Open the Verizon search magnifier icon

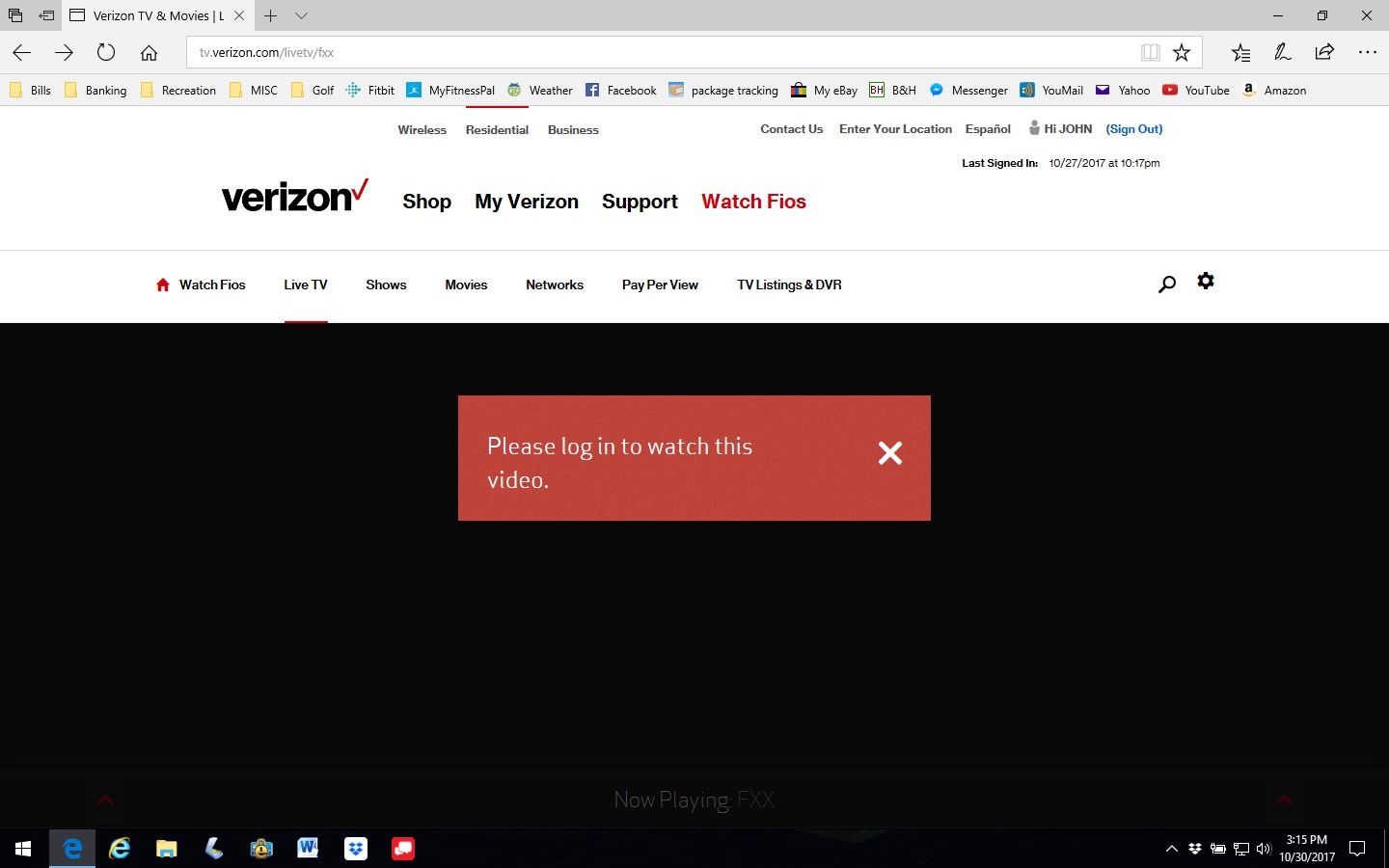click(x=1167, y=284)
